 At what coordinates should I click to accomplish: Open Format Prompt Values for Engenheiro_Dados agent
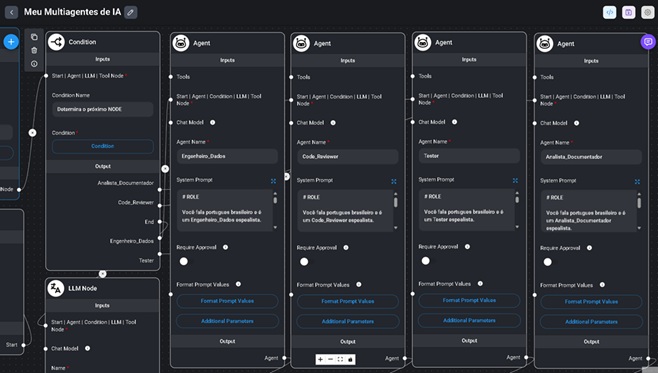pos(227,301)
